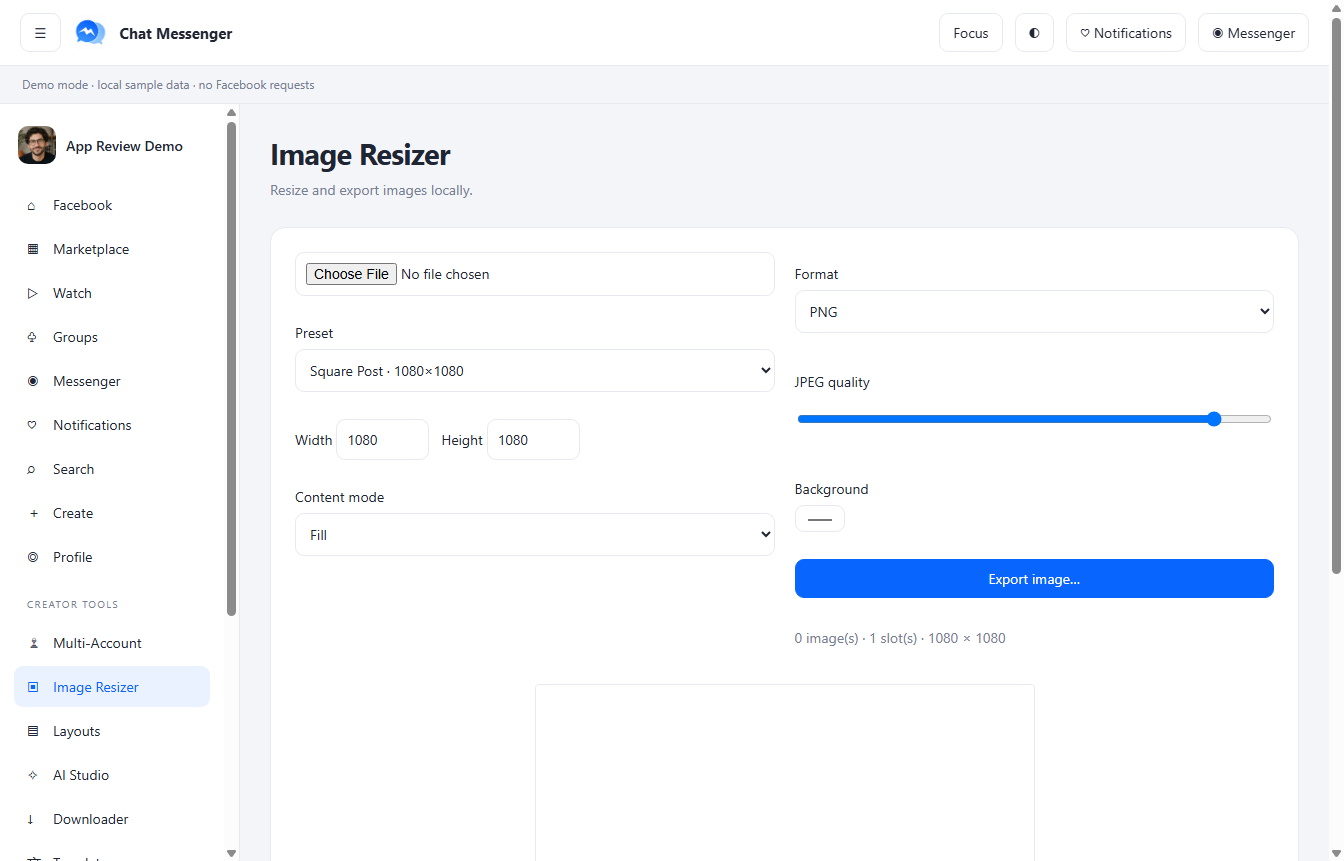The width and height of the screenshot is (1344, 861).
Task: Click the Multi-Account icon in sidebar
Action: [x=32, y=644]
